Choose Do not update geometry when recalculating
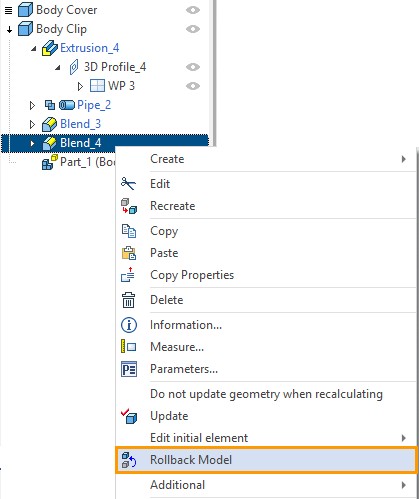This screenshot has height=499, width=419. (x=266, y=394)
